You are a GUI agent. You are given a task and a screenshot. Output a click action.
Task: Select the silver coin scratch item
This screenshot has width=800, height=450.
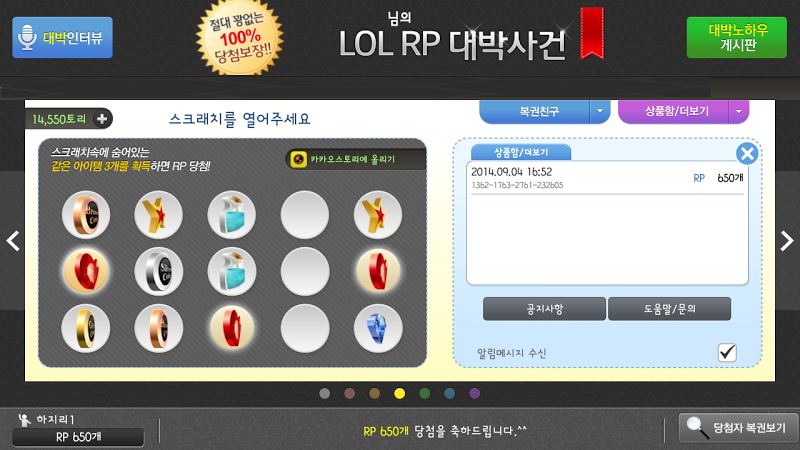[x=158, y=271]
